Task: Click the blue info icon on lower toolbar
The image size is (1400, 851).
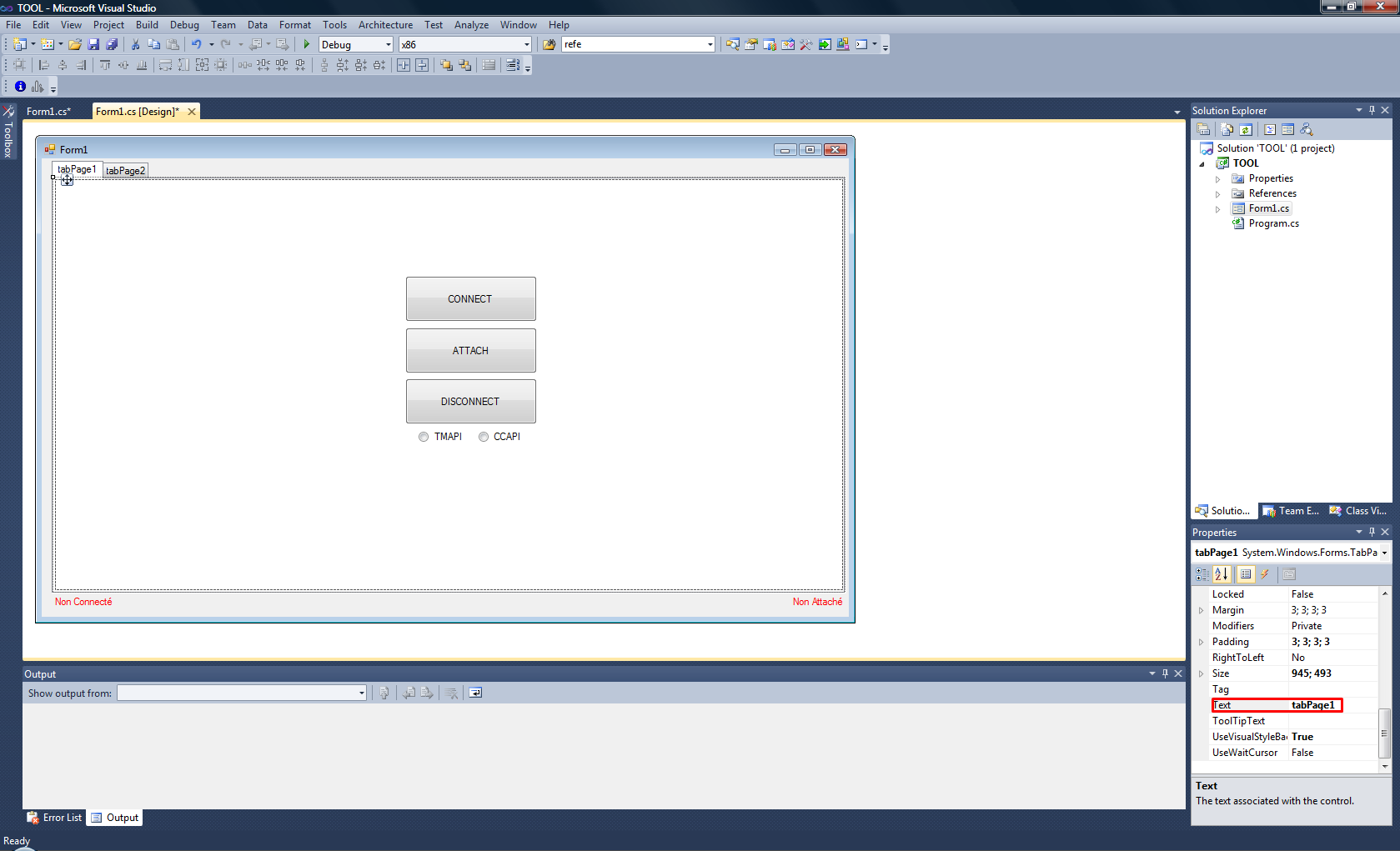Action: point(20,87)
